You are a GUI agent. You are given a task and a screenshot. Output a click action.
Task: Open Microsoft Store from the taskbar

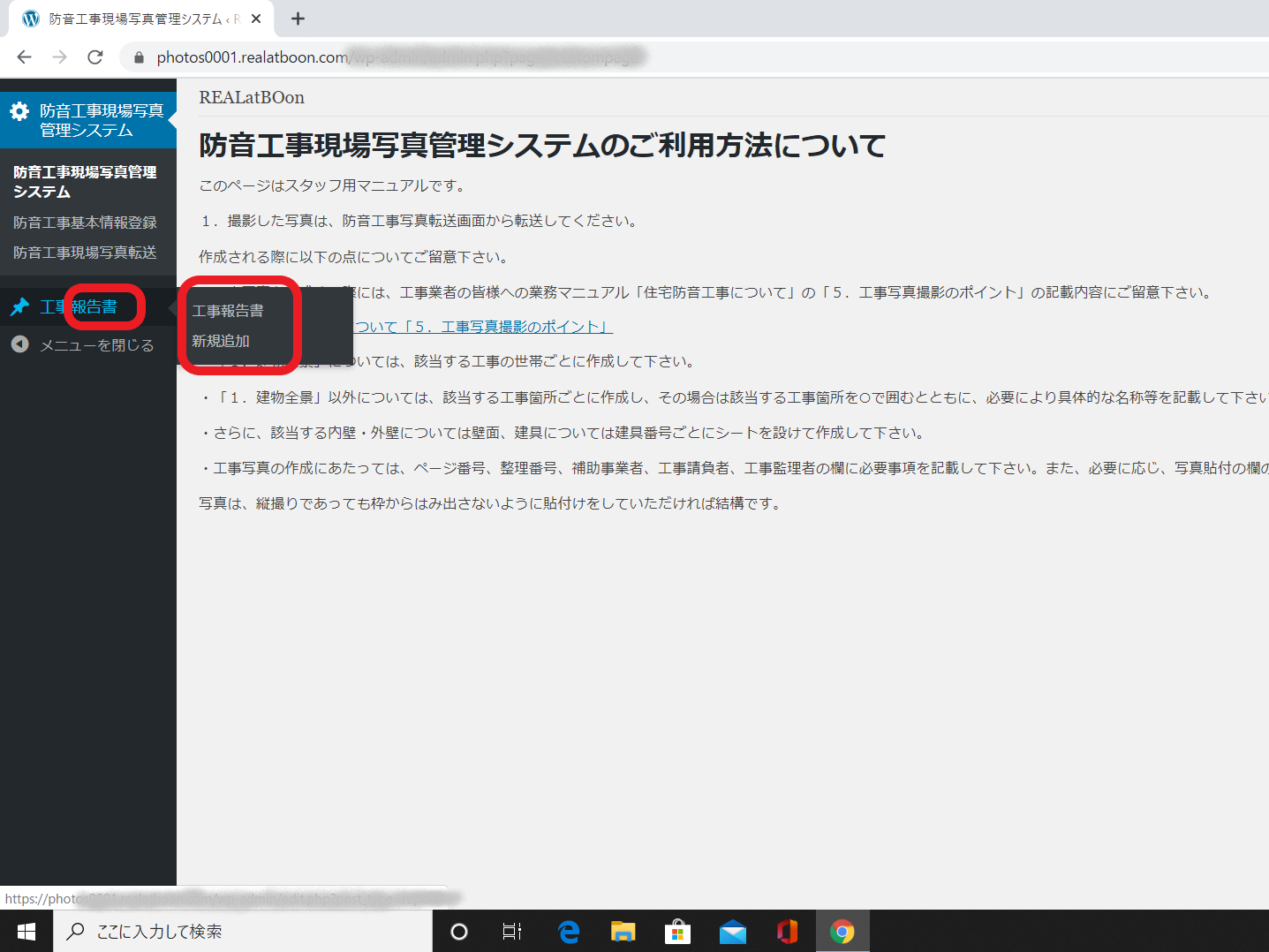tap(677, 932)
